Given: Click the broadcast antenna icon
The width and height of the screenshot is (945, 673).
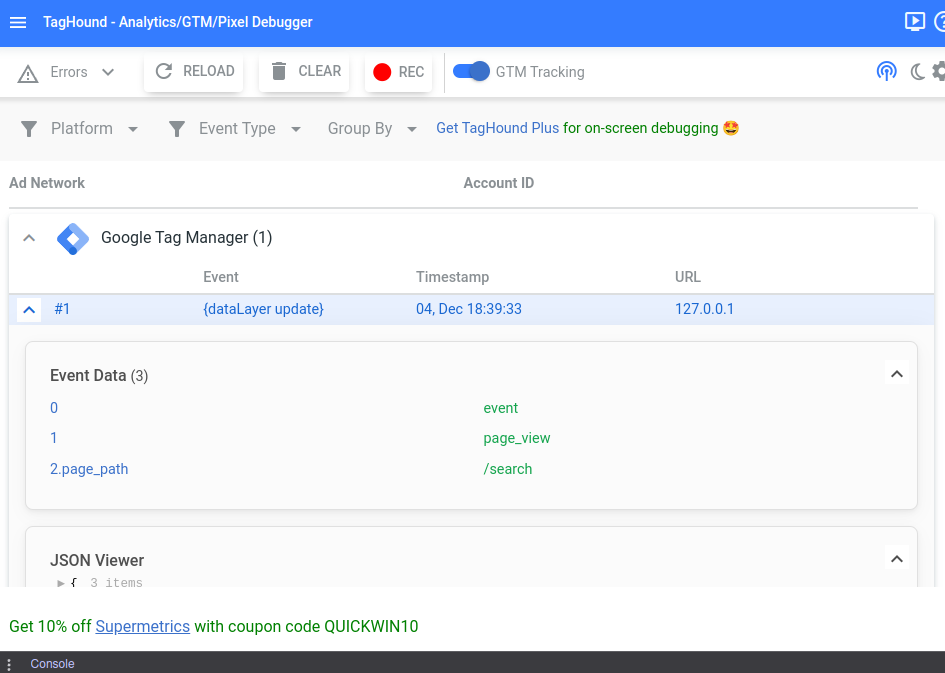Looking at the screenshot, I should coord(886,72).
